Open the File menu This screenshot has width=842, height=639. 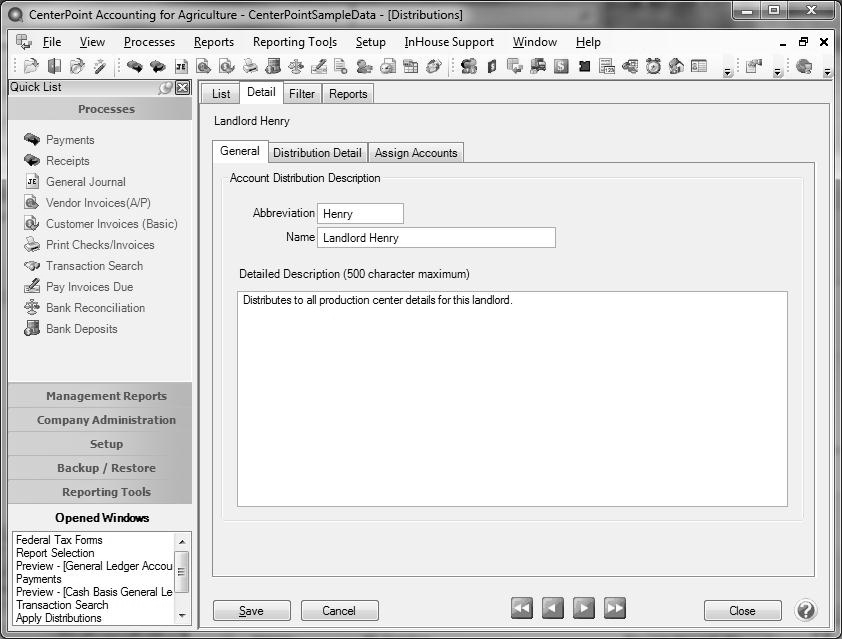coord(52,42)
